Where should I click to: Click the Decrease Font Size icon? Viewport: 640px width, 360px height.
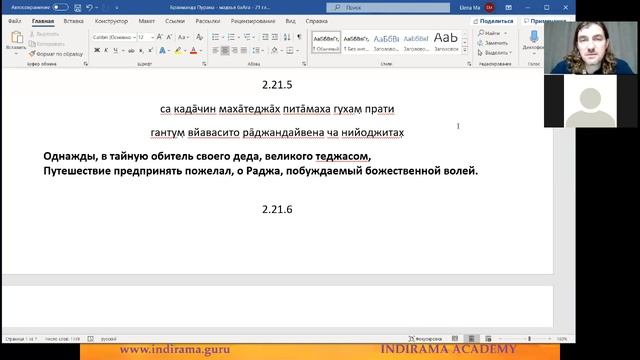point(169,37)
